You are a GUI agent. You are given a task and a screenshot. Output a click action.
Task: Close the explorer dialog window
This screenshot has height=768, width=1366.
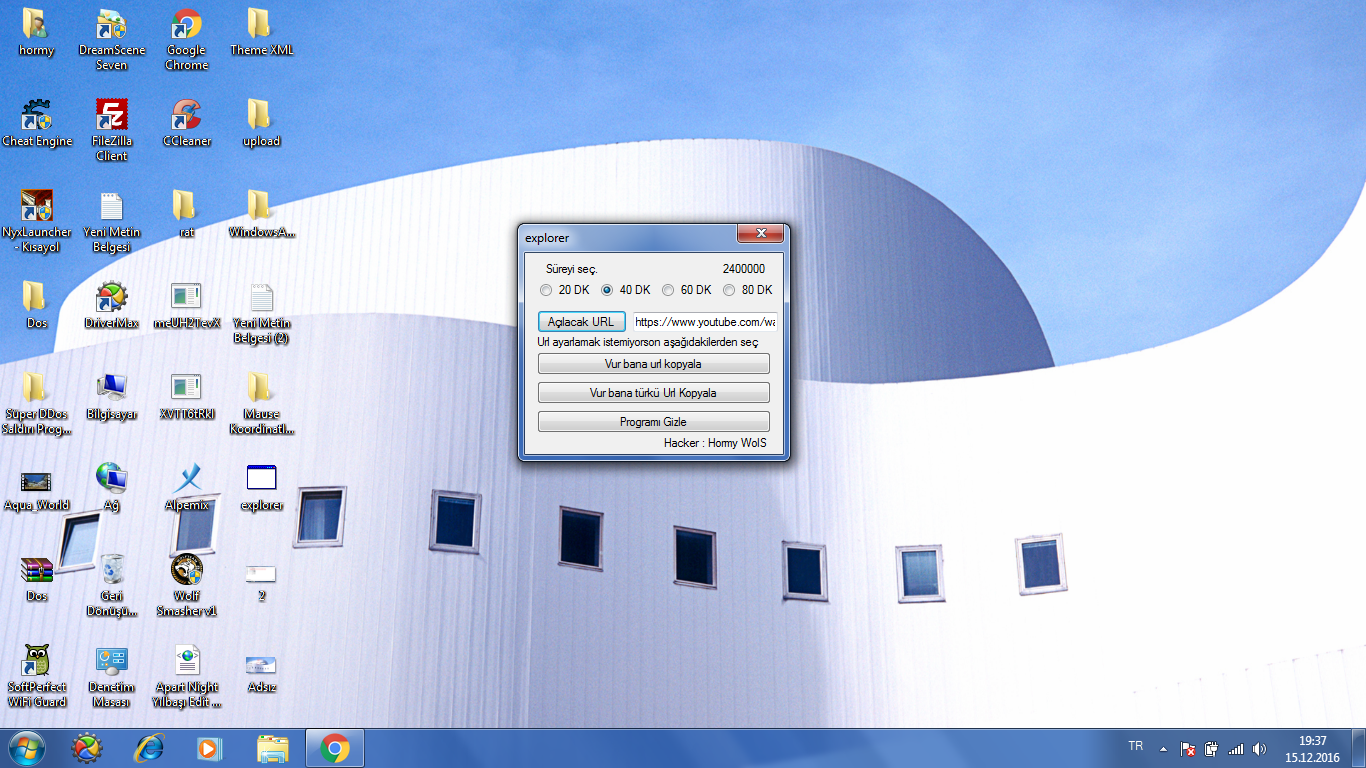(760, 234)
